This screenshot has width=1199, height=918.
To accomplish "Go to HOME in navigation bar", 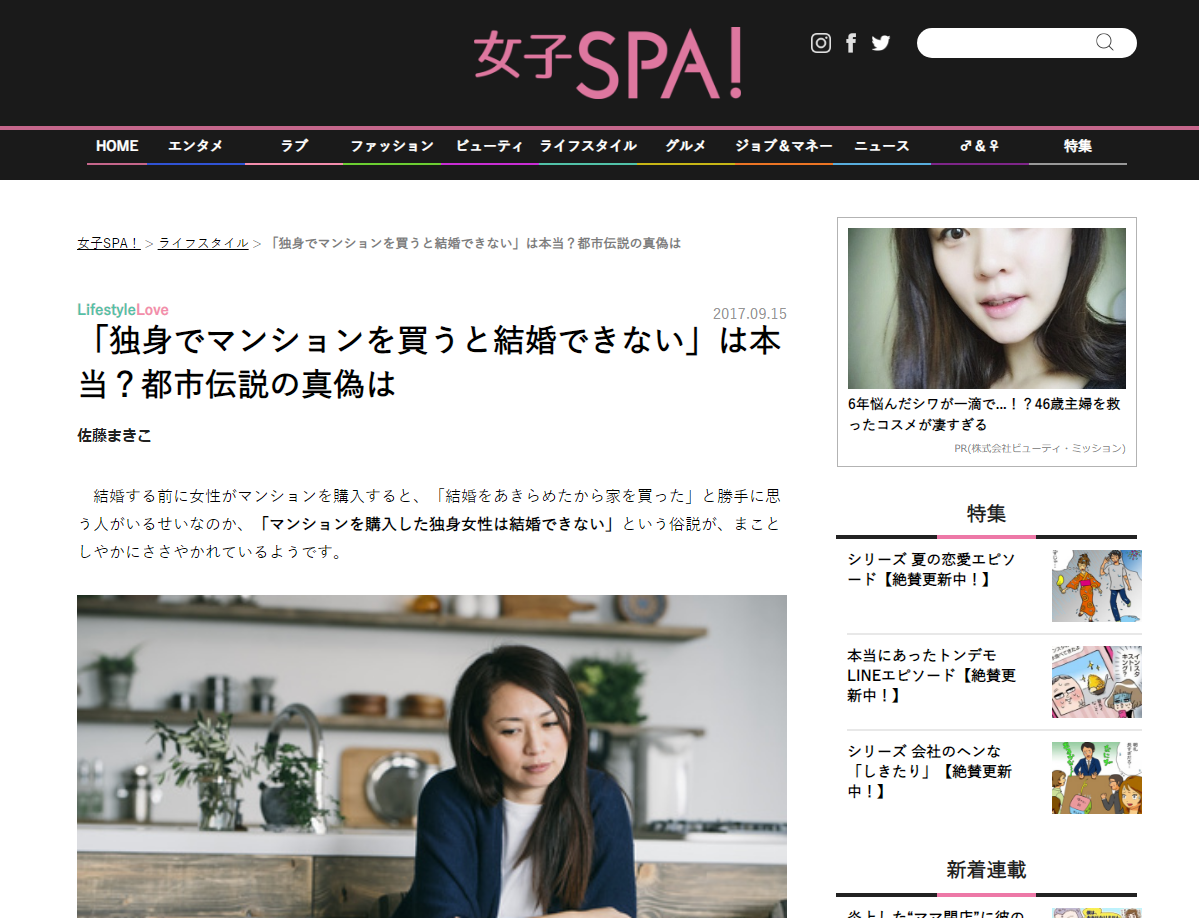I will 117,145.
